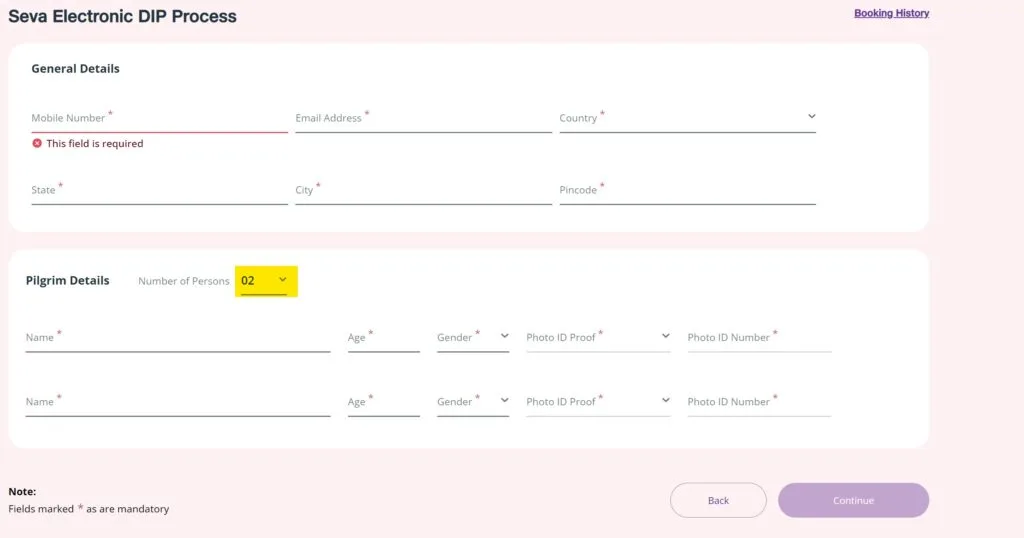This screenshot has width=1024, height=538.
Task: Open the Booking History link
Action: [891, 13]
